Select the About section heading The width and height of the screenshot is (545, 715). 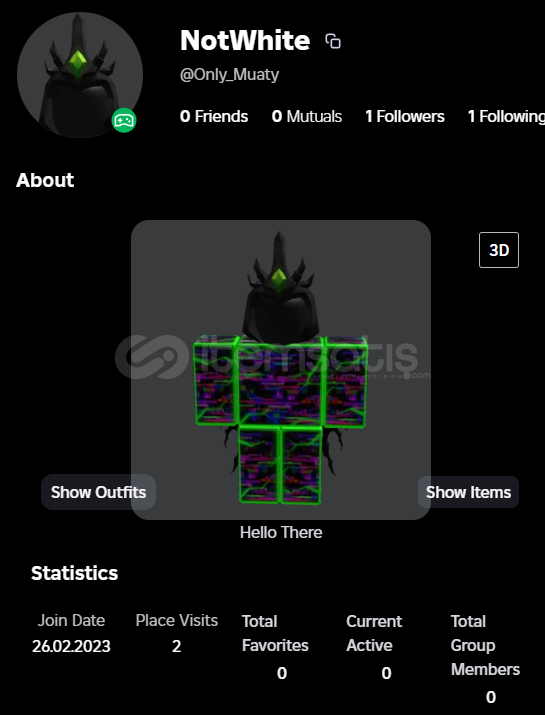45,180
